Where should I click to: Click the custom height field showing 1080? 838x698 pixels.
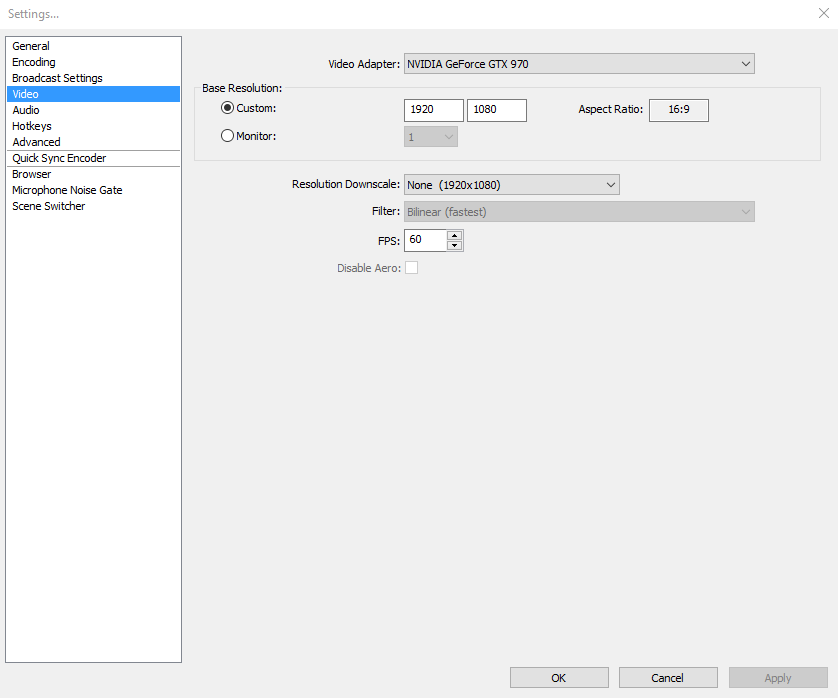point(496,110)
